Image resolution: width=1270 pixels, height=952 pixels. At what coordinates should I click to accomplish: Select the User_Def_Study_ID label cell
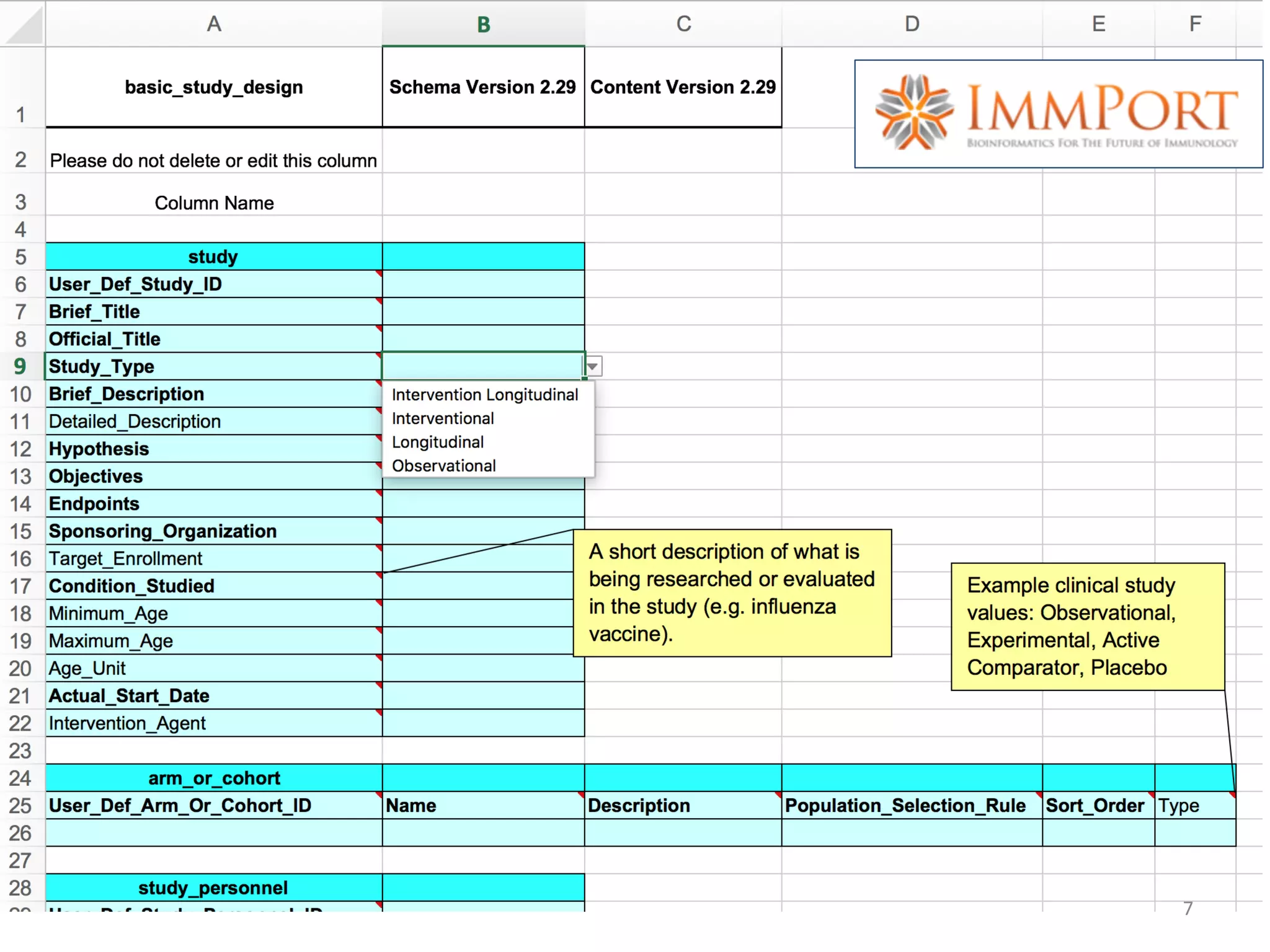213,284
